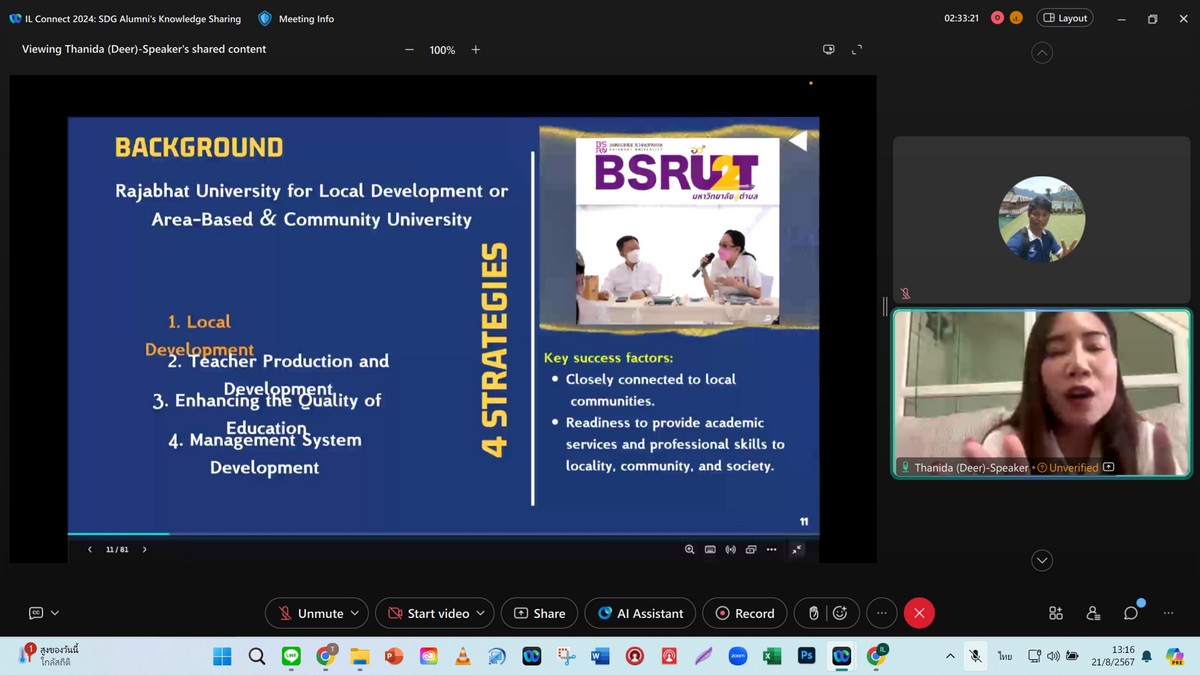Click the zoom magnifier in slide toolbar
Viewport: 1200px width, 675px height.
click(x=690, y=549)
